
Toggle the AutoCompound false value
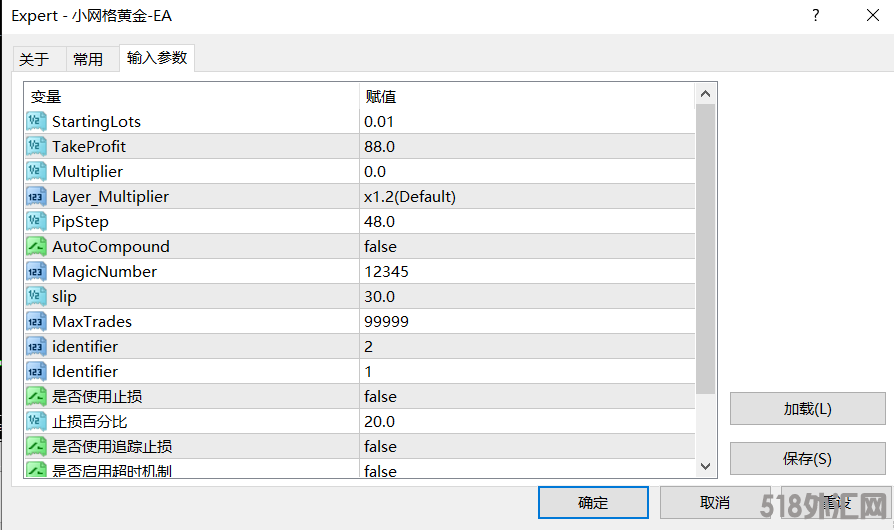tap(380, 247)
